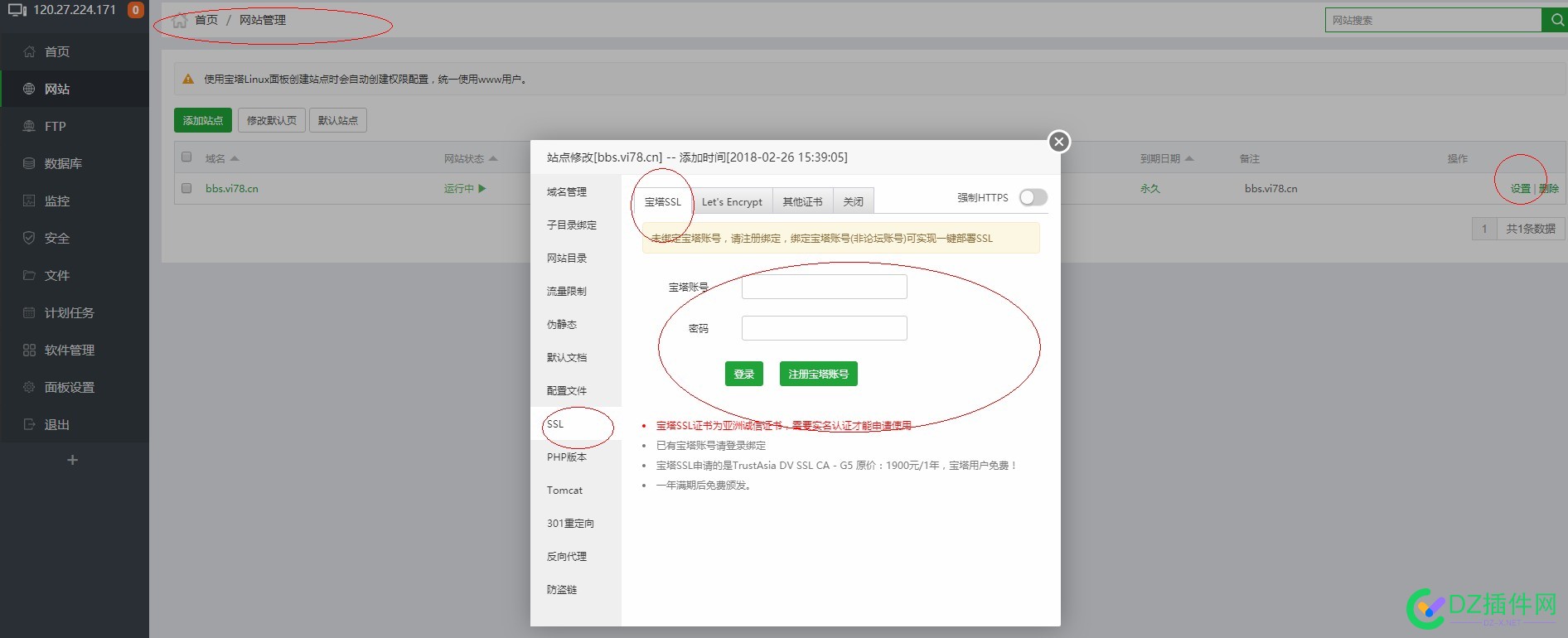Screen dimensions: 1568x638
Task: Click 首页 in the breadcrumb
Action: 206,20
